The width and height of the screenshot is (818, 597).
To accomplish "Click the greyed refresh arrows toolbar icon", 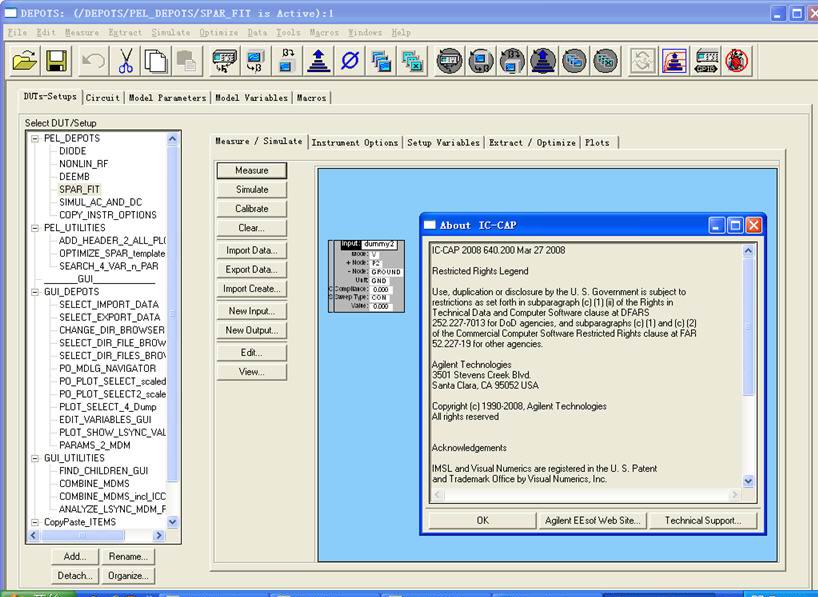I will [x=643, y=61].
